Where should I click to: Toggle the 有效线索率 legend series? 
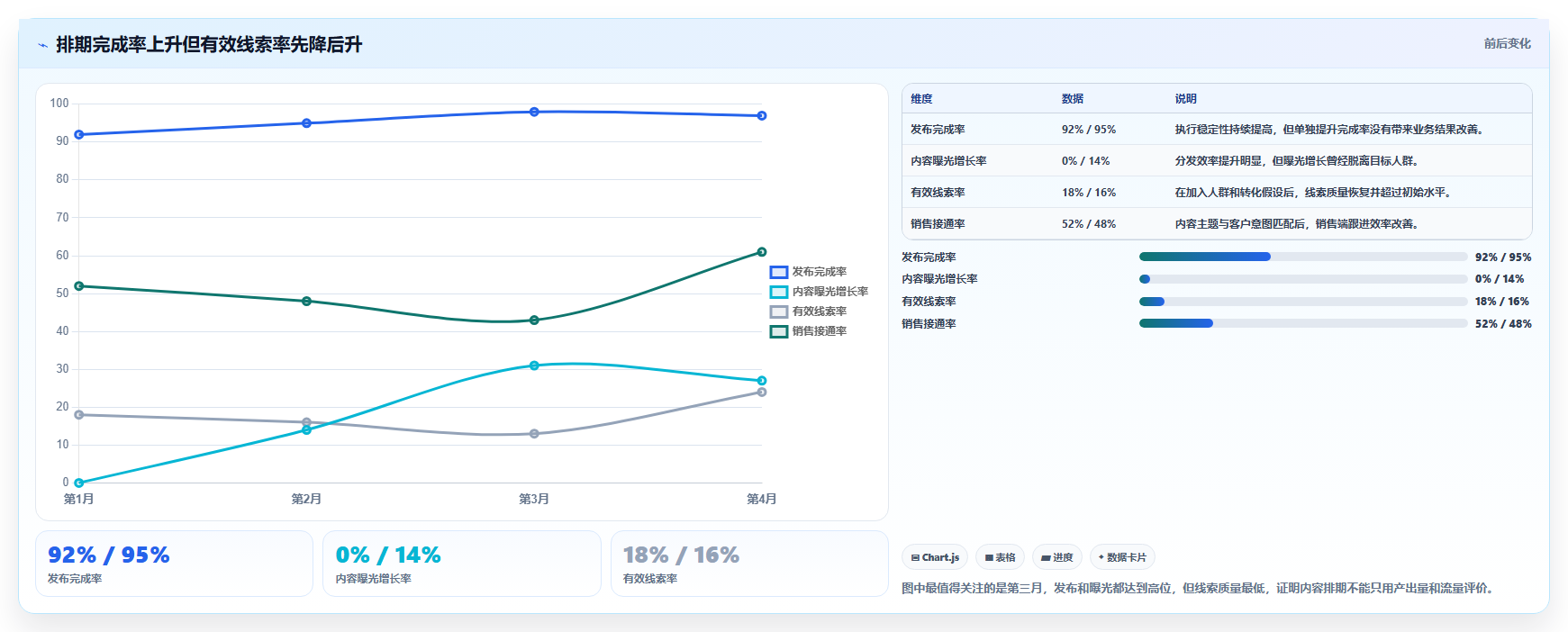(808, 311)
